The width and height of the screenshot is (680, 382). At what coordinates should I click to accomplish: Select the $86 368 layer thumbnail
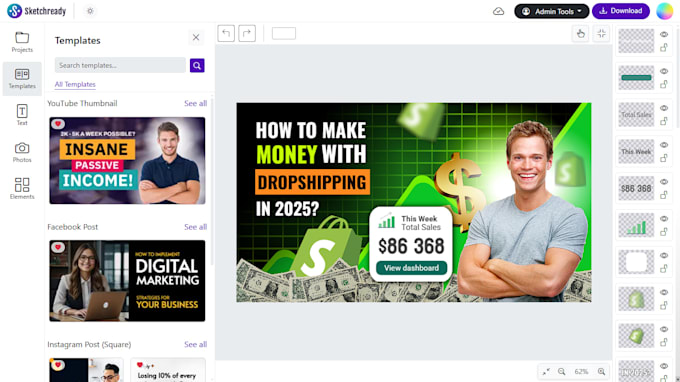click(636, 188)
